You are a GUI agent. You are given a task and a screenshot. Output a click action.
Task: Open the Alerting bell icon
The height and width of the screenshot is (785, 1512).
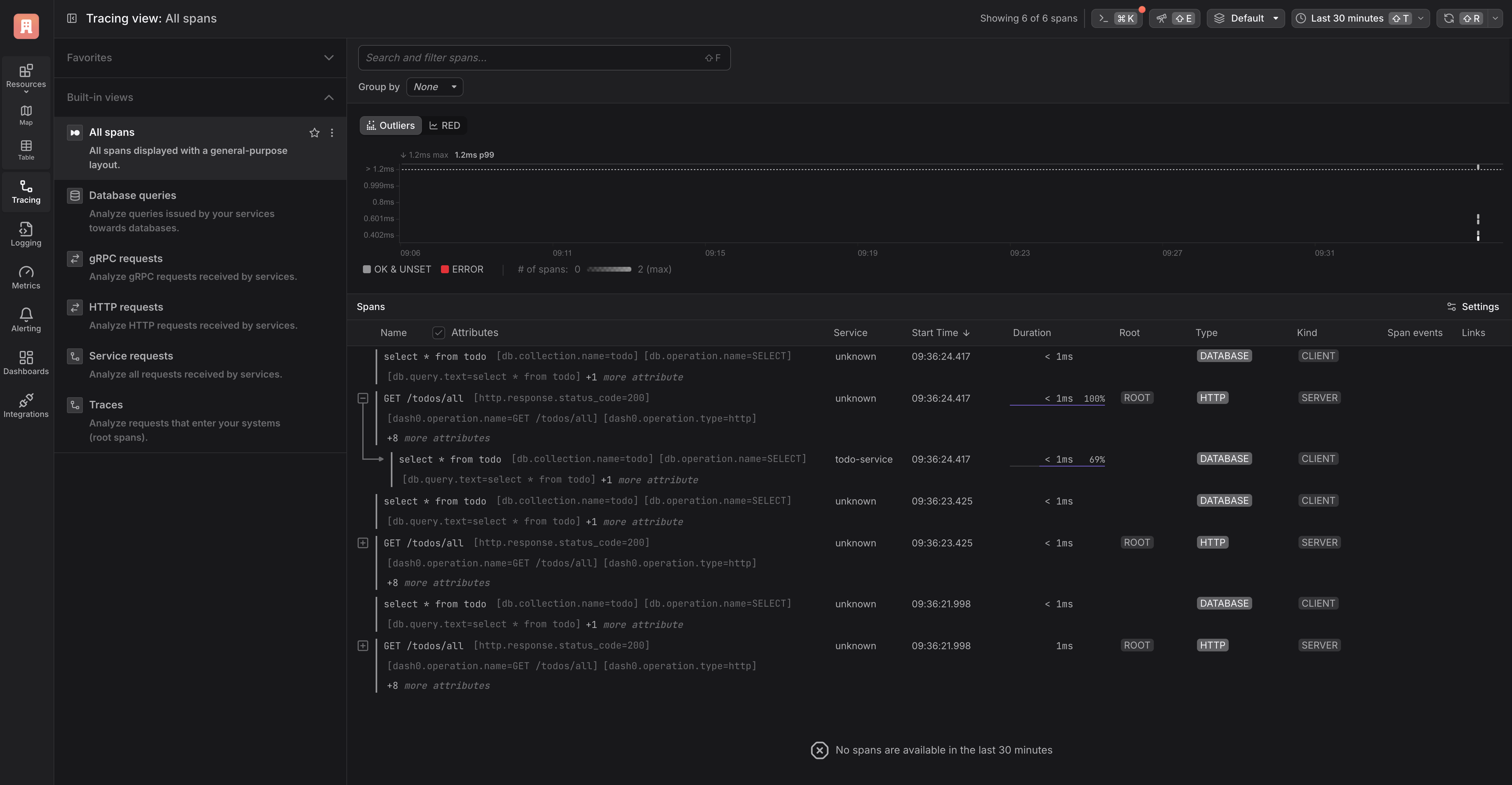coord(26,315)
